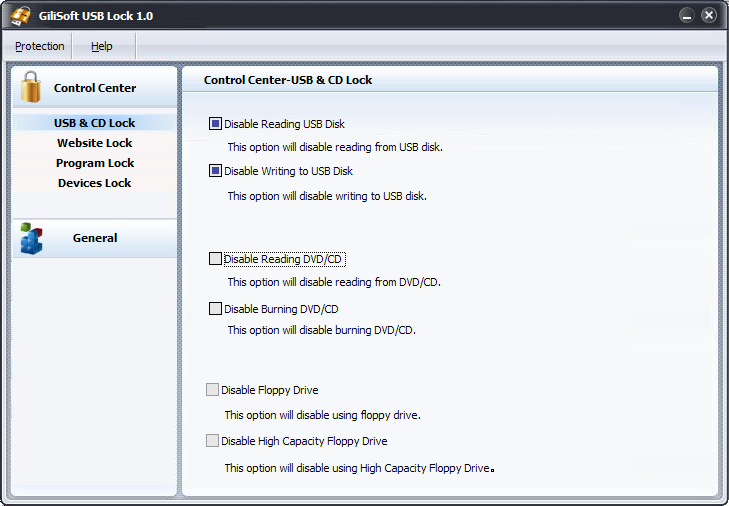Tick Disable High Capacity Floppy Drive checkbox
Viewport: 729px width, 506px height.
click(212, 440)
